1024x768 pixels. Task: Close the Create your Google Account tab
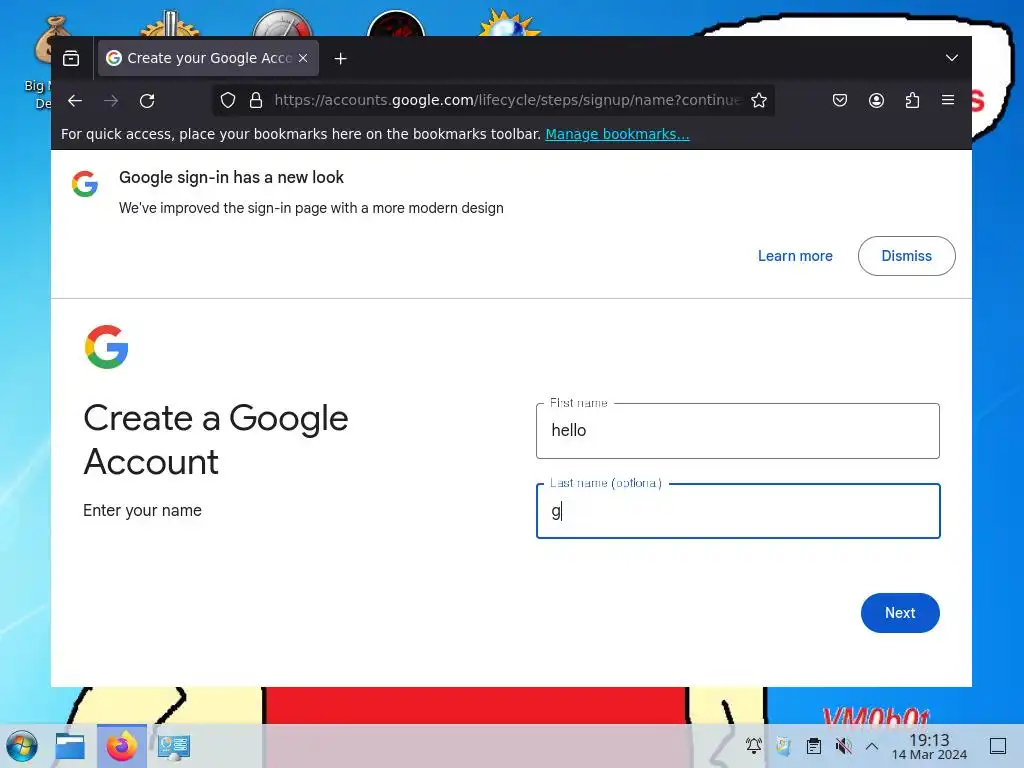(x=303, y=58)
